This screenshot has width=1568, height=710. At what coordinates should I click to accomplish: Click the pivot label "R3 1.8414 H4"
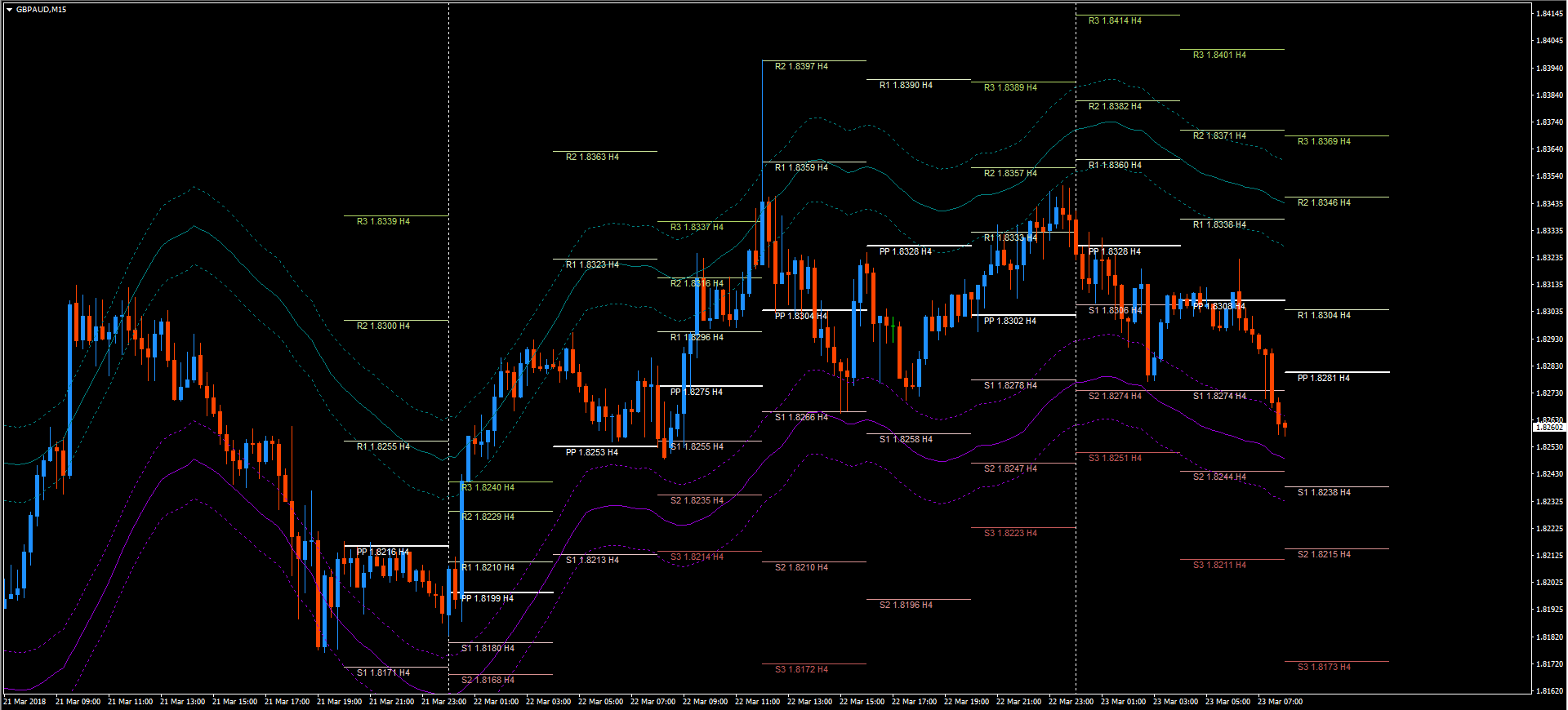click(1115, 21)
